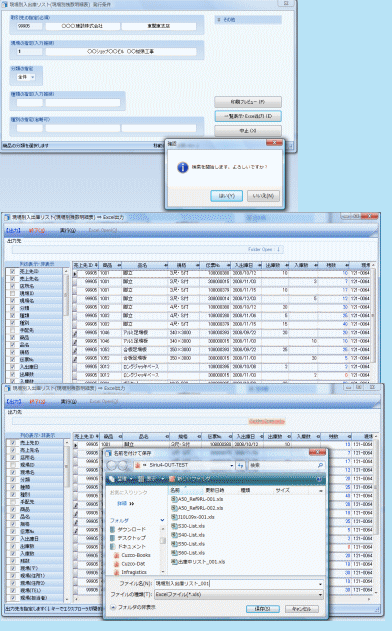
Task: Open the ファイル名 dropdown arrow
Action: pyautogui.click(x=320, y=584)
